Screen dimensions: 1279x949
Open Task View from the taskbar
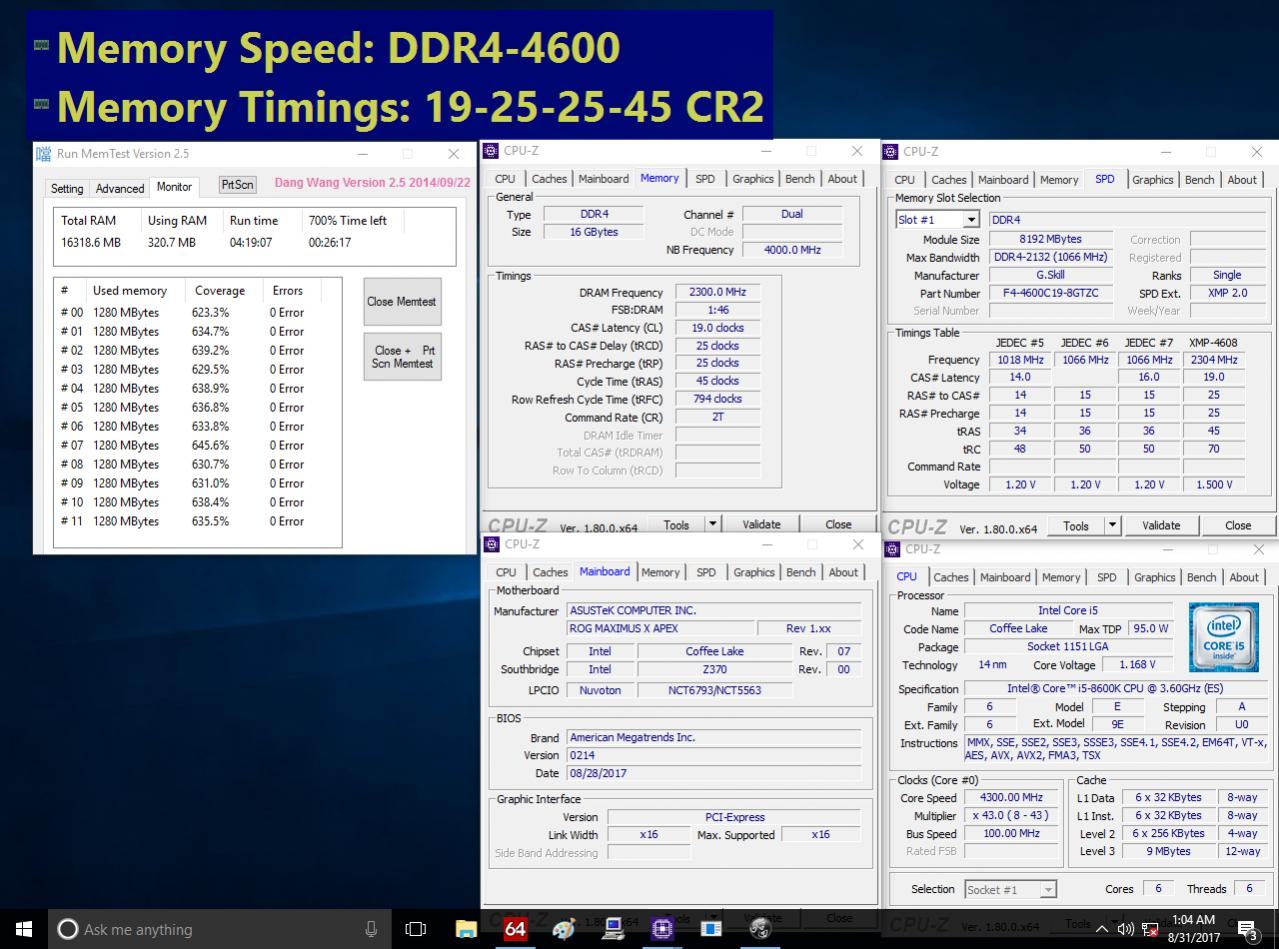point(415,929)
